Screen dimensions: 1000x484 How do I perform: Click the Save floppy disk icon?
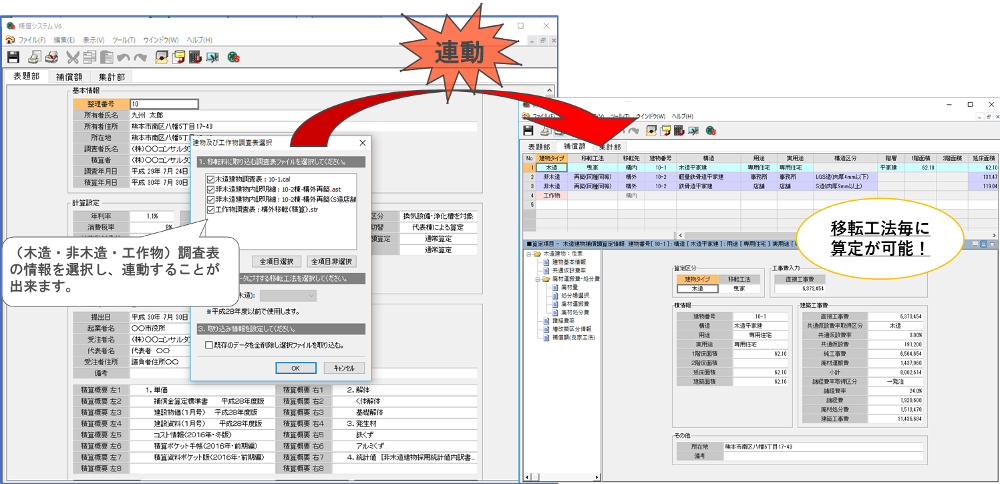[x=14, y=58]
